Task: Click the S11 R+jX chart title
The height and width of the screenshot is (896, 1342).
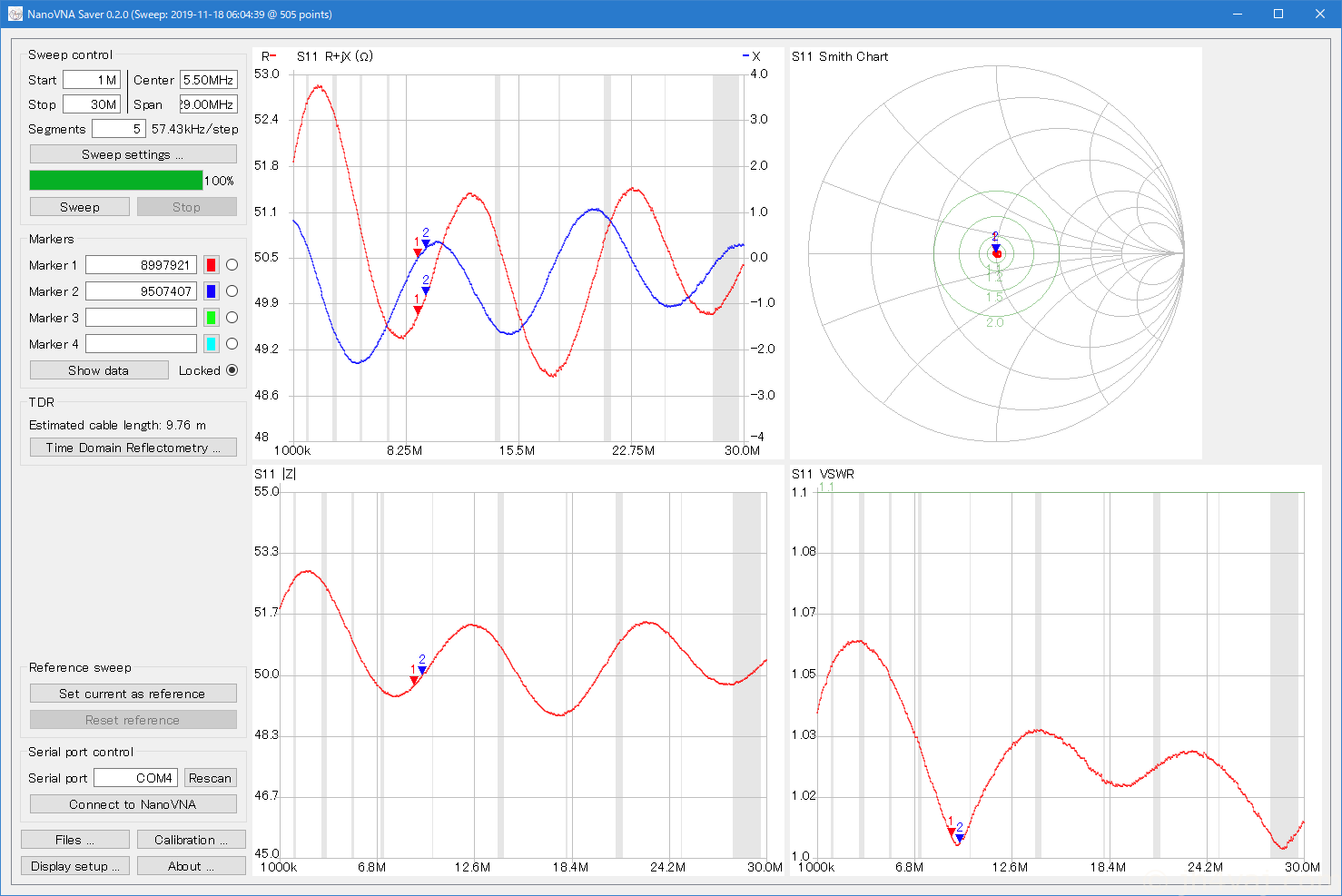Action: pyautogui.click(x=335, y=56)
